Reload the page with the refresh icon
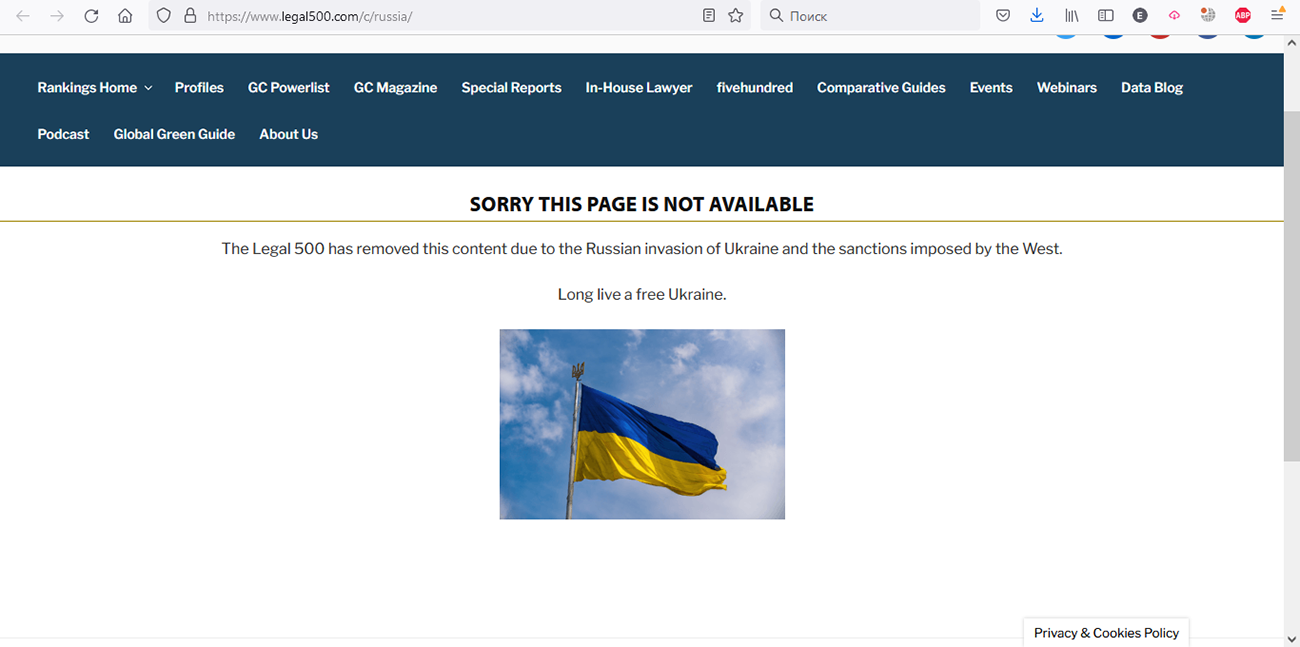This screenshot has width=1300, height=647. pos(91,16)
